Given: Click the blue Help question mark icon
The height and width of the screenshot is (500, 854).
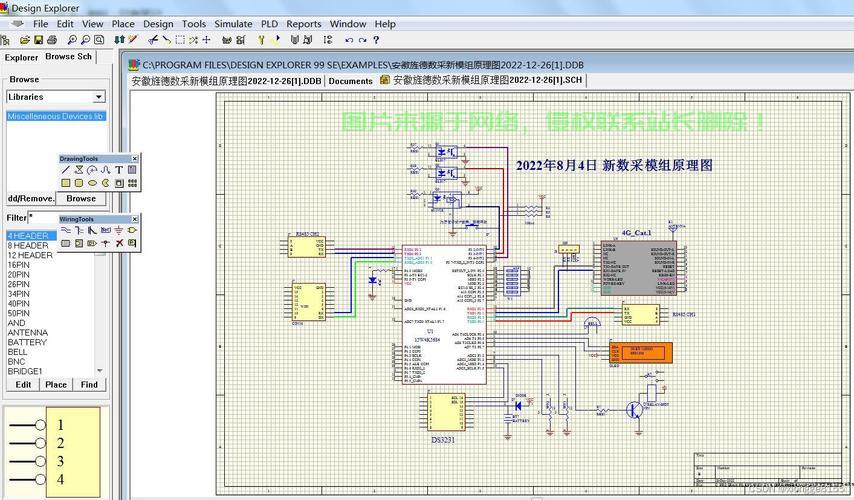Looking at the screenshot, I should (x=376, y=40).
